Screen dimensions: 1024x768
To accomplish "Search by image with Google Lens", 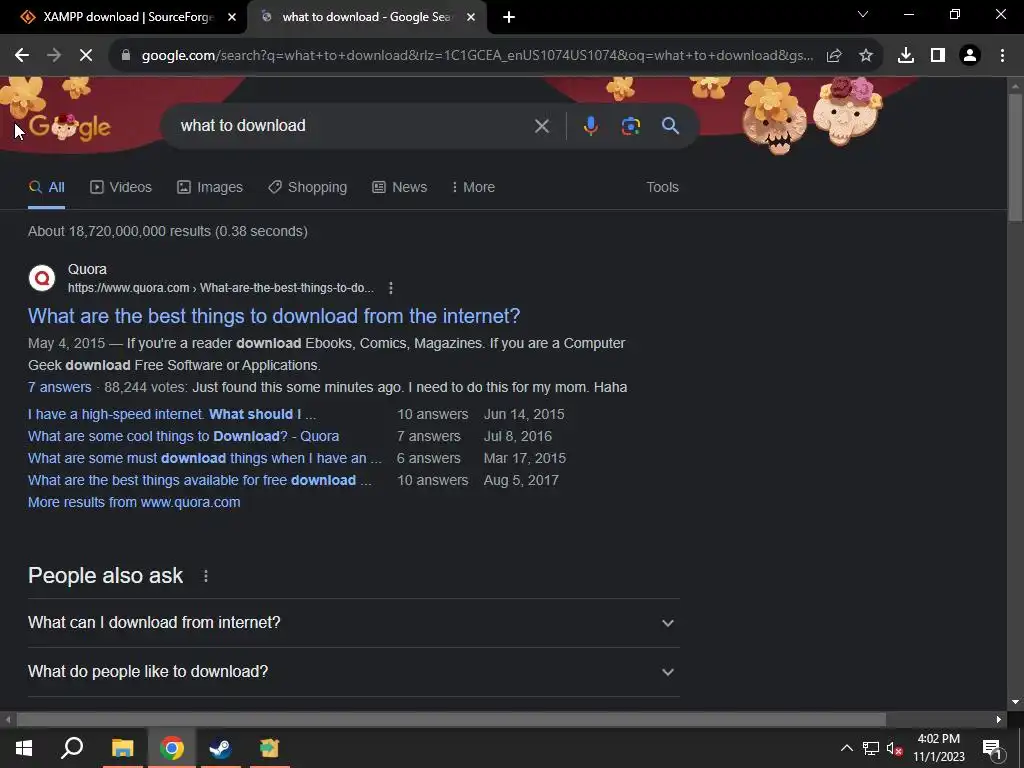I will [x=630, y=126].
